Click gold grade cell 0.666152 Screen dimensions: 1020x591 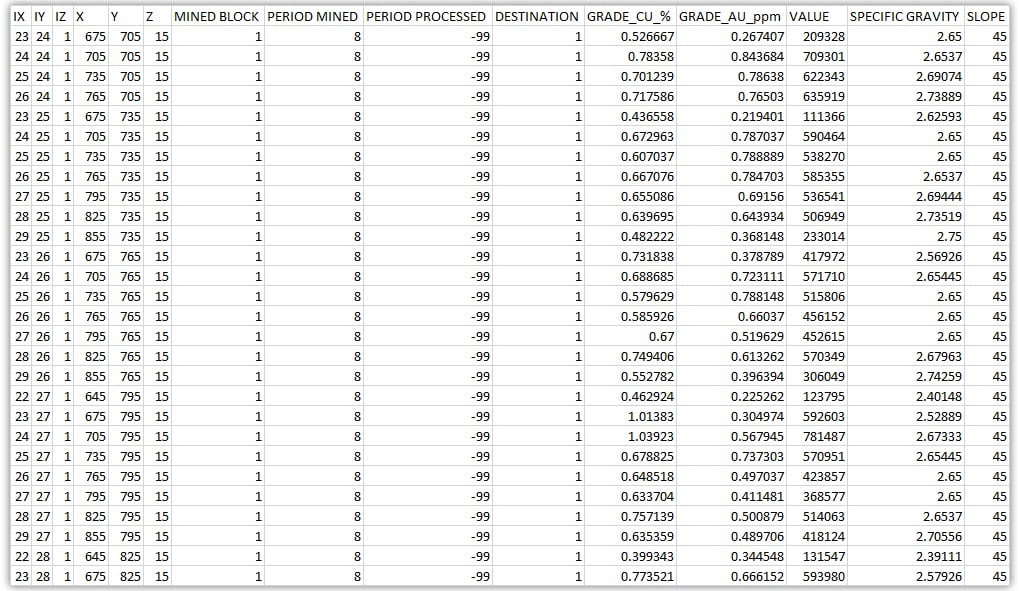click(731, 577)
